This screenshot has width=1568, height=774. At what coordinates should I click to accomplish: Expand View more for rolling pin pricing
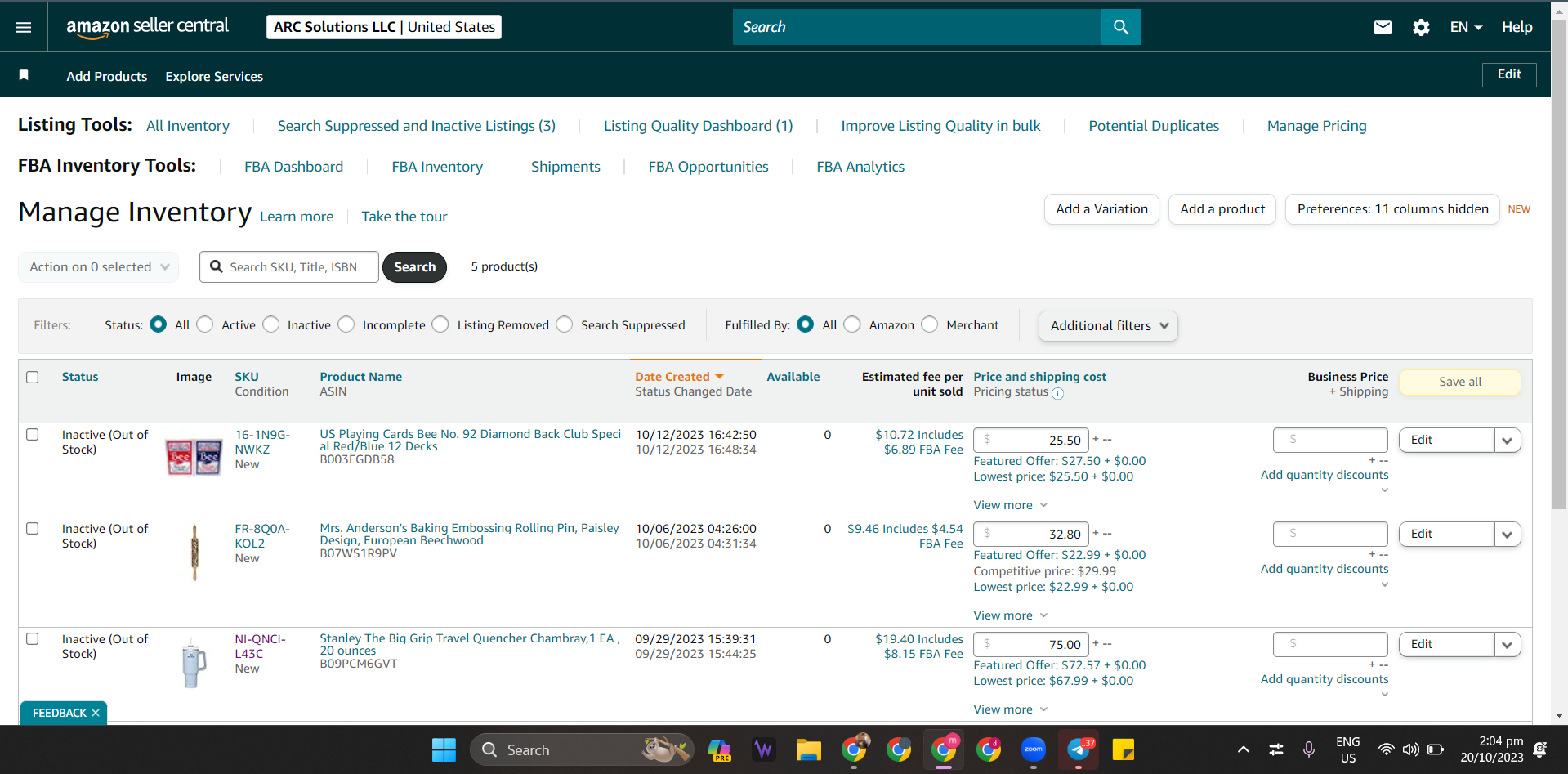(1010, 615)
